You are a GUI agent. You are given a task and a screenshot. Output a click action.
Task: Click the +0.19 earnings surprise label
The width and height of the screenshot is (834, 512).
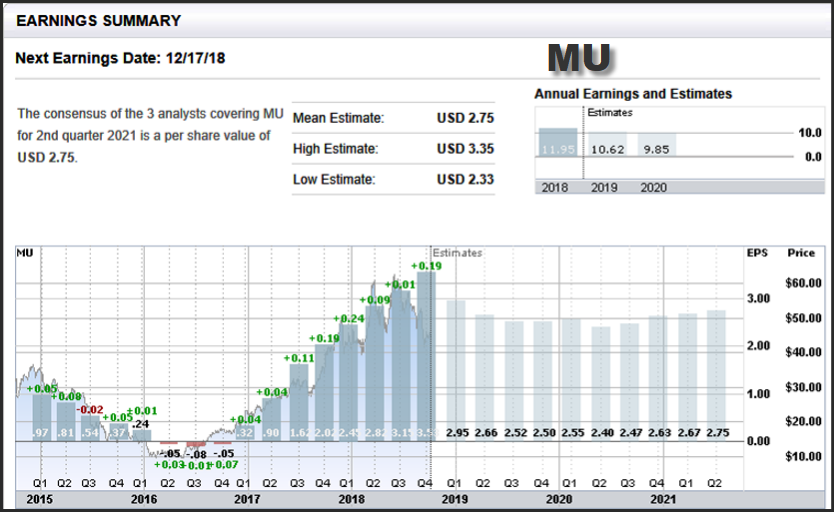pos(426,266)
